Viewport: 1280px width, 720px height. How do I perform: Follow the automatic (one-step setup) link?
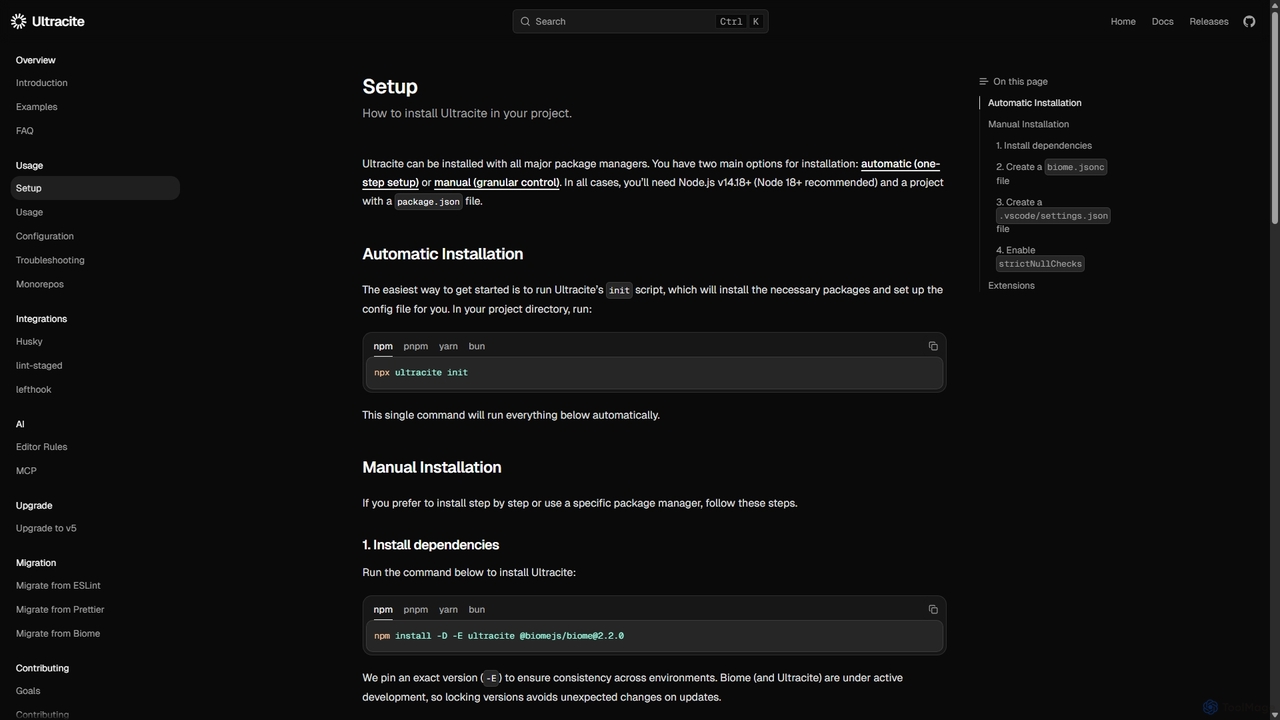click(x=900, y=164)
